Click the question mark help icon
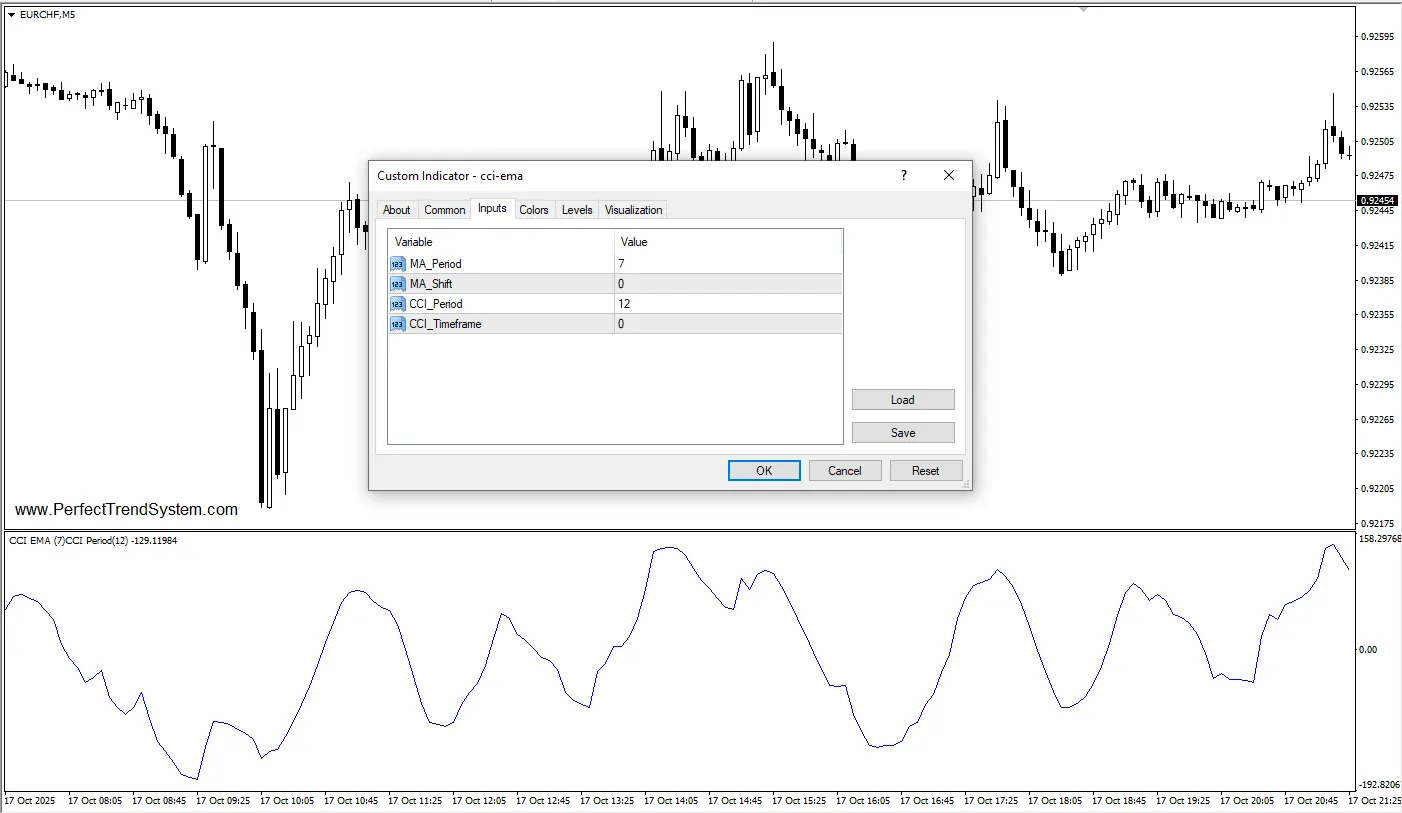Viewport: 1402px width, 813px height. 904,176
